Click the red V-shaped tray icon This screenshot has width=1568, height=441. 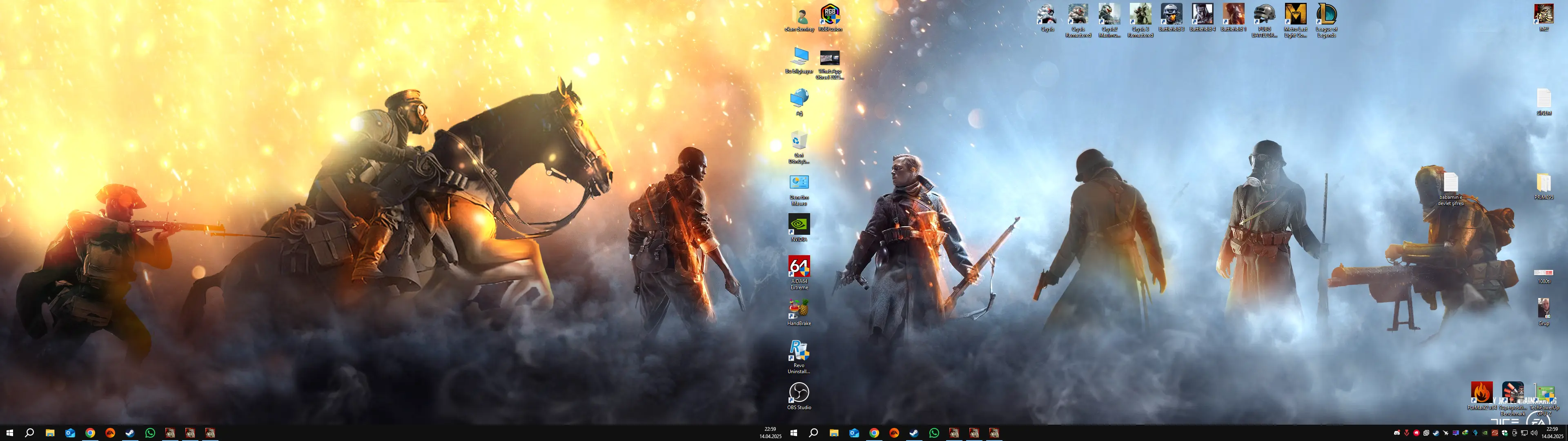[1407, 433]
